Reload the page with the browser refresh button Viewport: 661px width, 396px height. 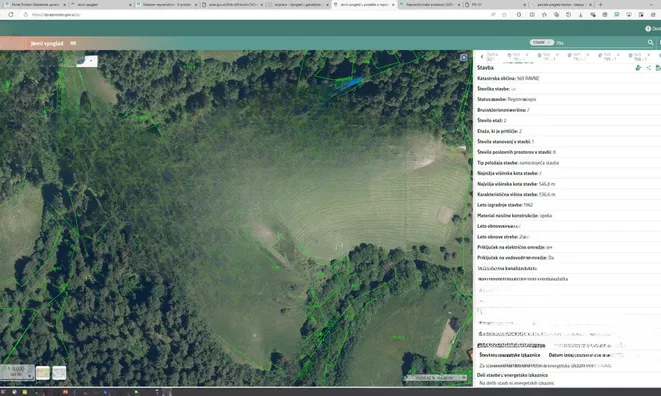click(11, 14)
